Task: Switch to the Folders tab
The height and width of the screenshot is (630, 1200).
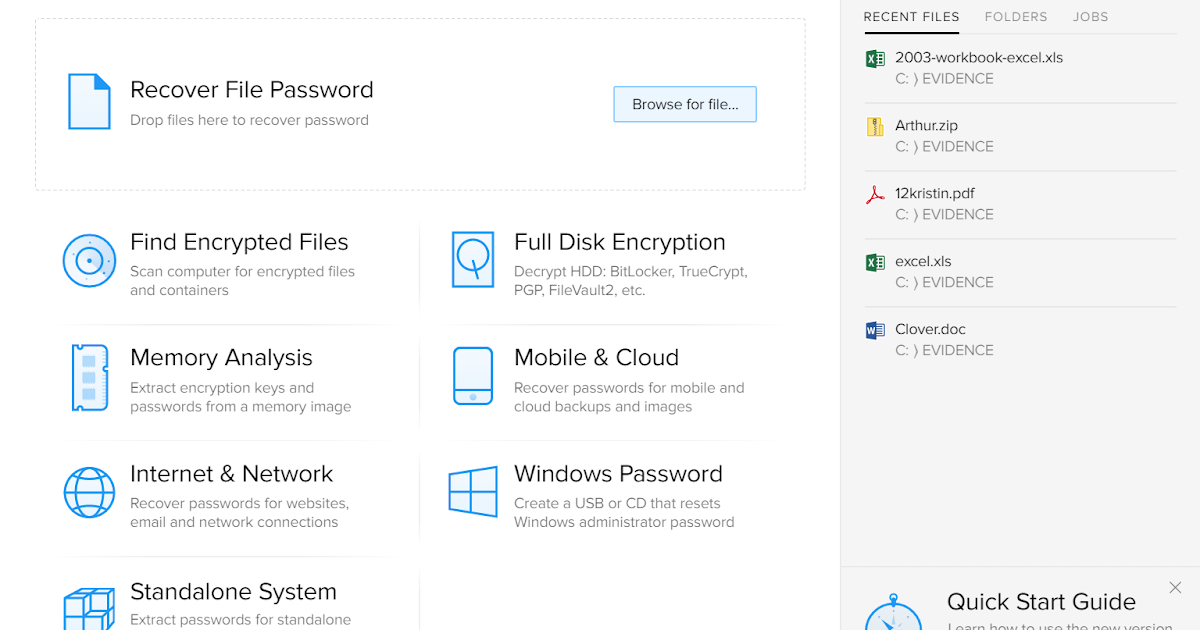Action: coord(1016,17)
